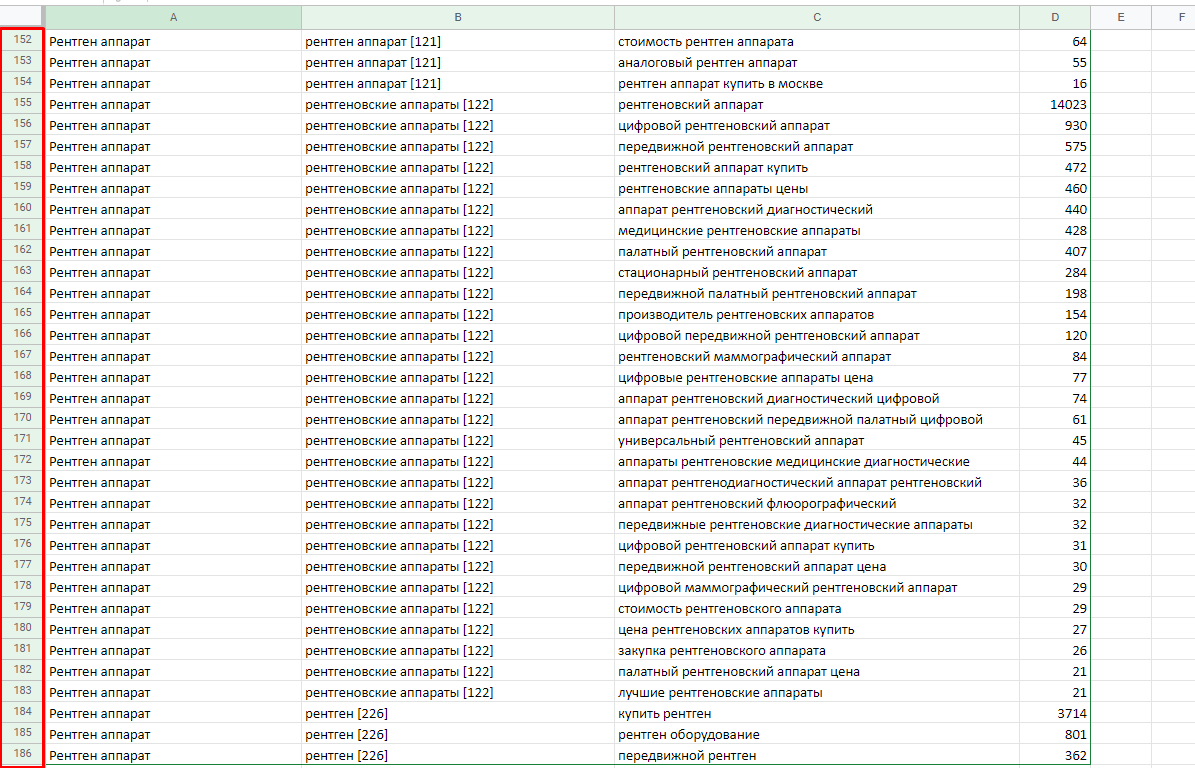Click cell 'цифровой передвижной рентгеновский аппарат'
This screenshot has width=1195, height=768.
(816, 335)
